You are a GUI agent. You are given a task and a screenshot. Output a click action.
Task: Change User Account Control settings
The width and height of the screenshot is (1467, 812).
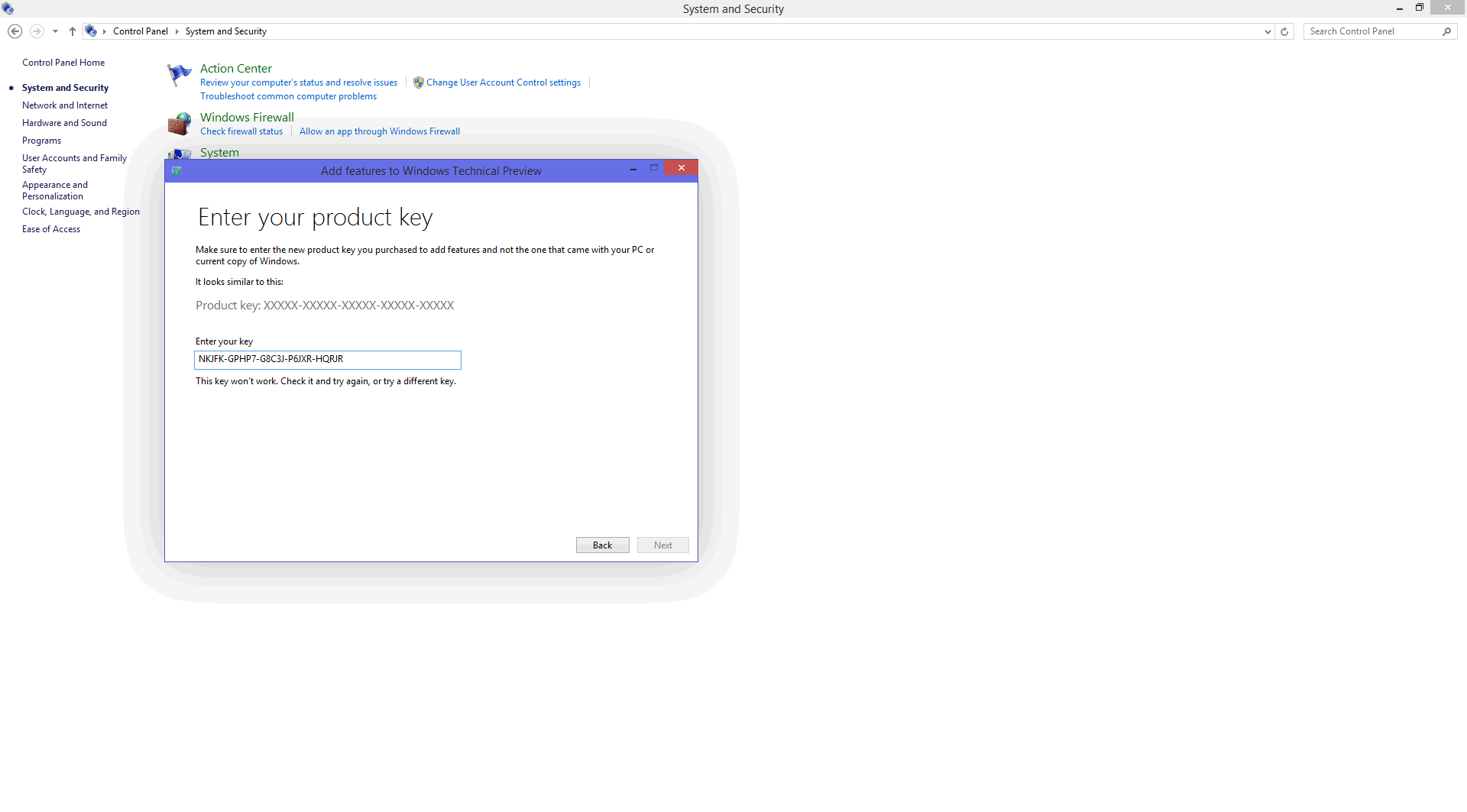pos(504,82)
